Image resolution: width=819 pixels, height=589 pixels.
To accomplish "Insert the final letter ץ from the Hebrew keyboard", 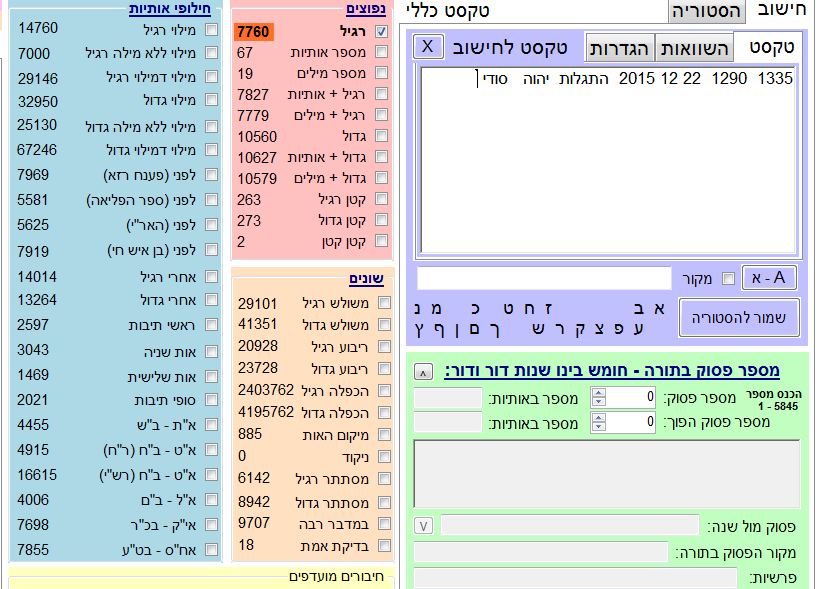I will pos(419,329).
